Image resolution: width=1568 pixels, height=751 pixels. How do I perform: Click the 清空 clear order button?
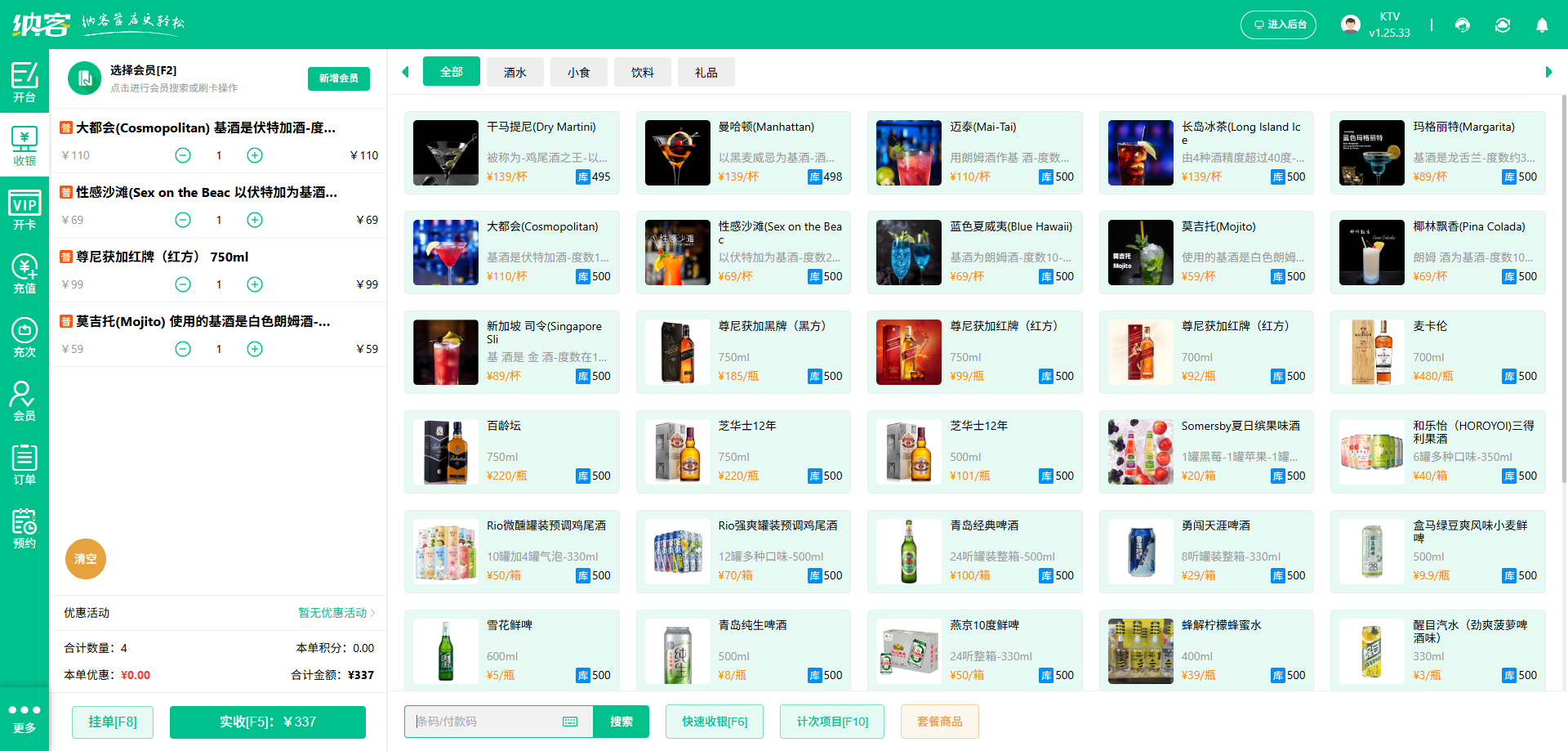click(x=86, y=559)
